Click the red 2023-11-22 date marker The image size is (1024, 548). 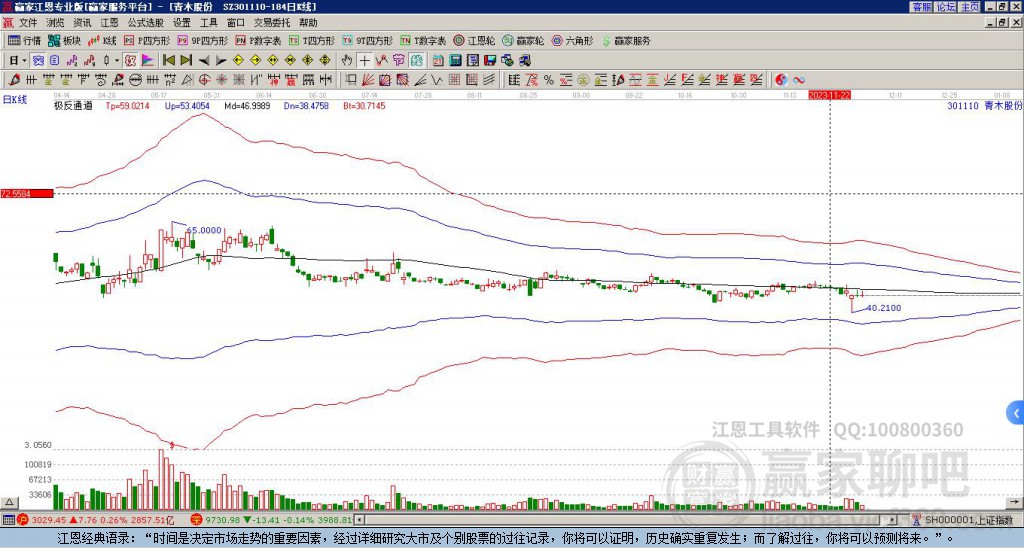829,95
